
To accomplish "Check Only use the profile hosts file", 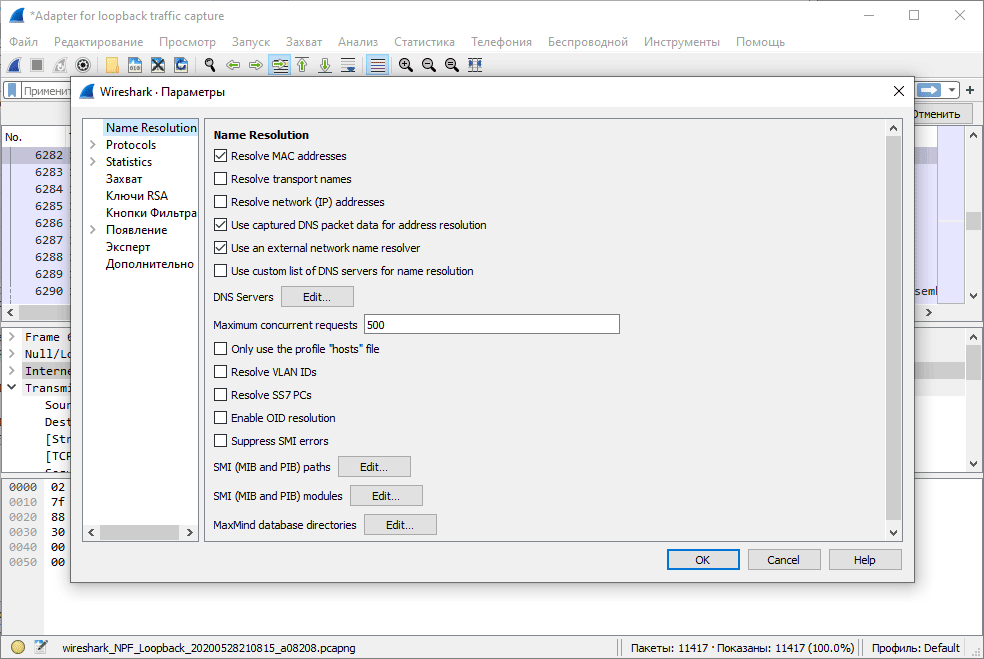I will point(220,348).
